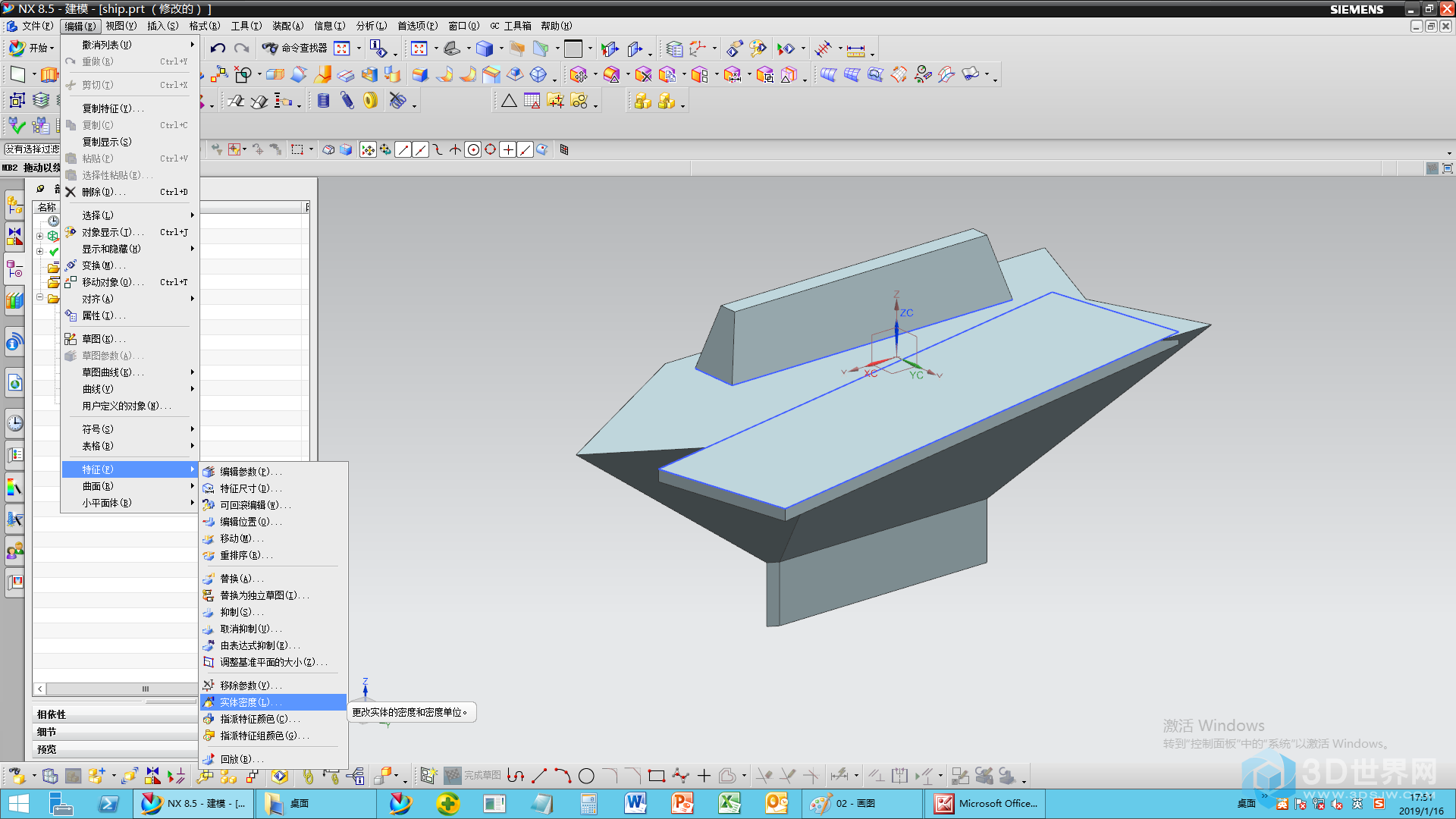Expand the 预览 panel section
1456x819 pixels.
coord(114,749)
